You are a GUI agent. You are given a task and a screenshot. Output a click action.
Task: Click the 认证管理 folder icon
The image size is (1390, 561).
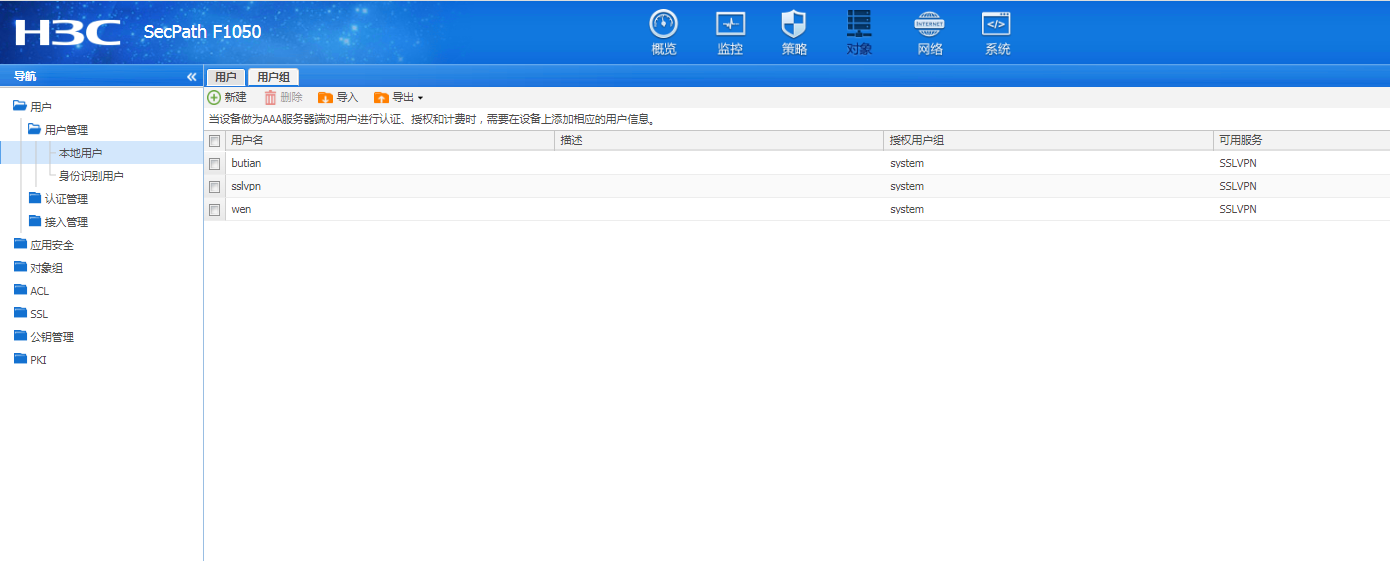(x=35, y=198)
